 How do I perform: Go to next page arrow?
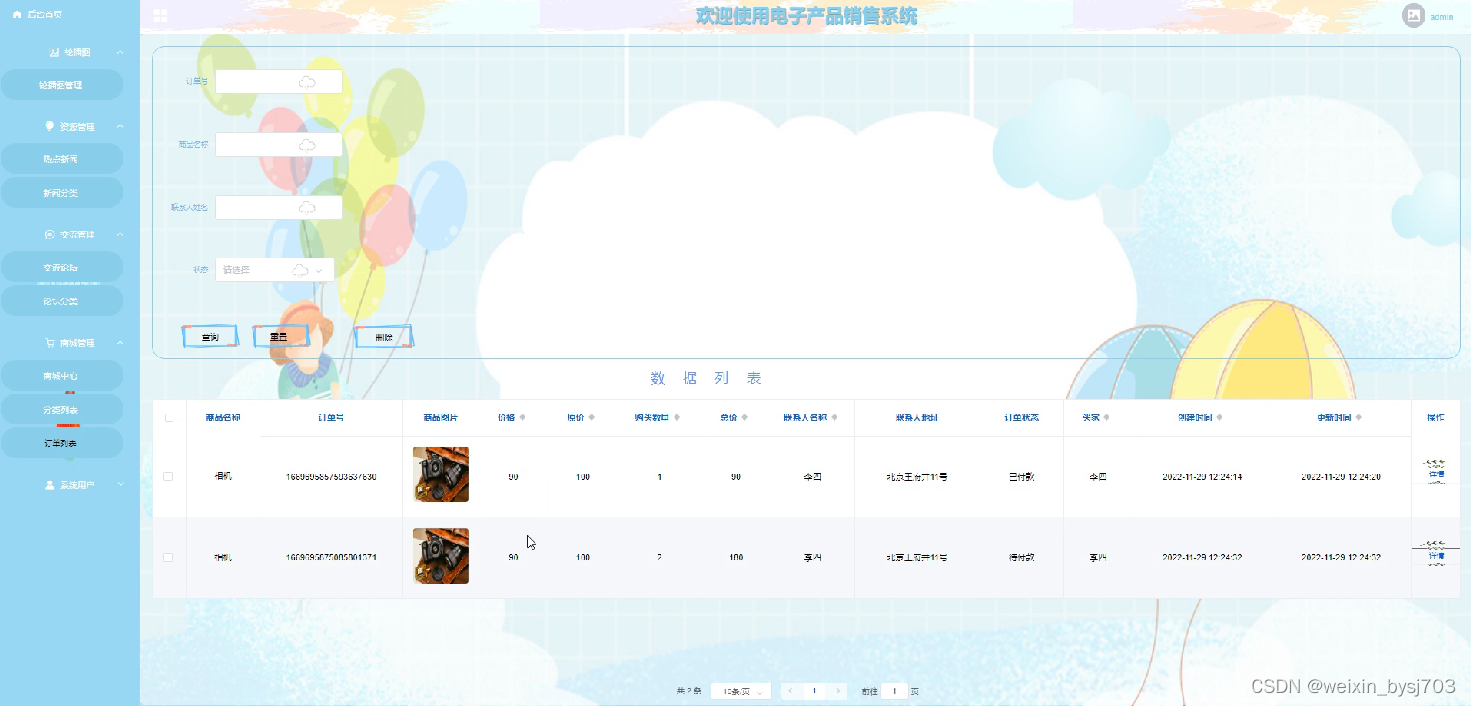838,691
